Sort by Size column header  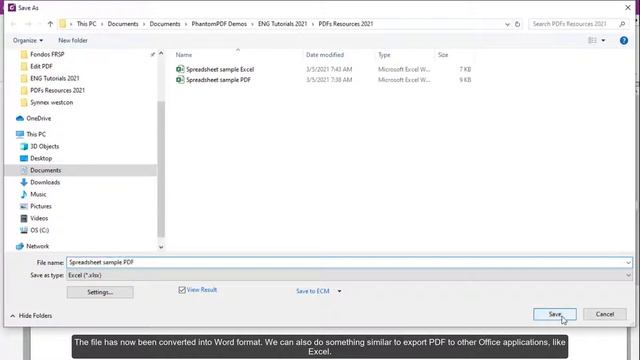(x=443, y=55)
